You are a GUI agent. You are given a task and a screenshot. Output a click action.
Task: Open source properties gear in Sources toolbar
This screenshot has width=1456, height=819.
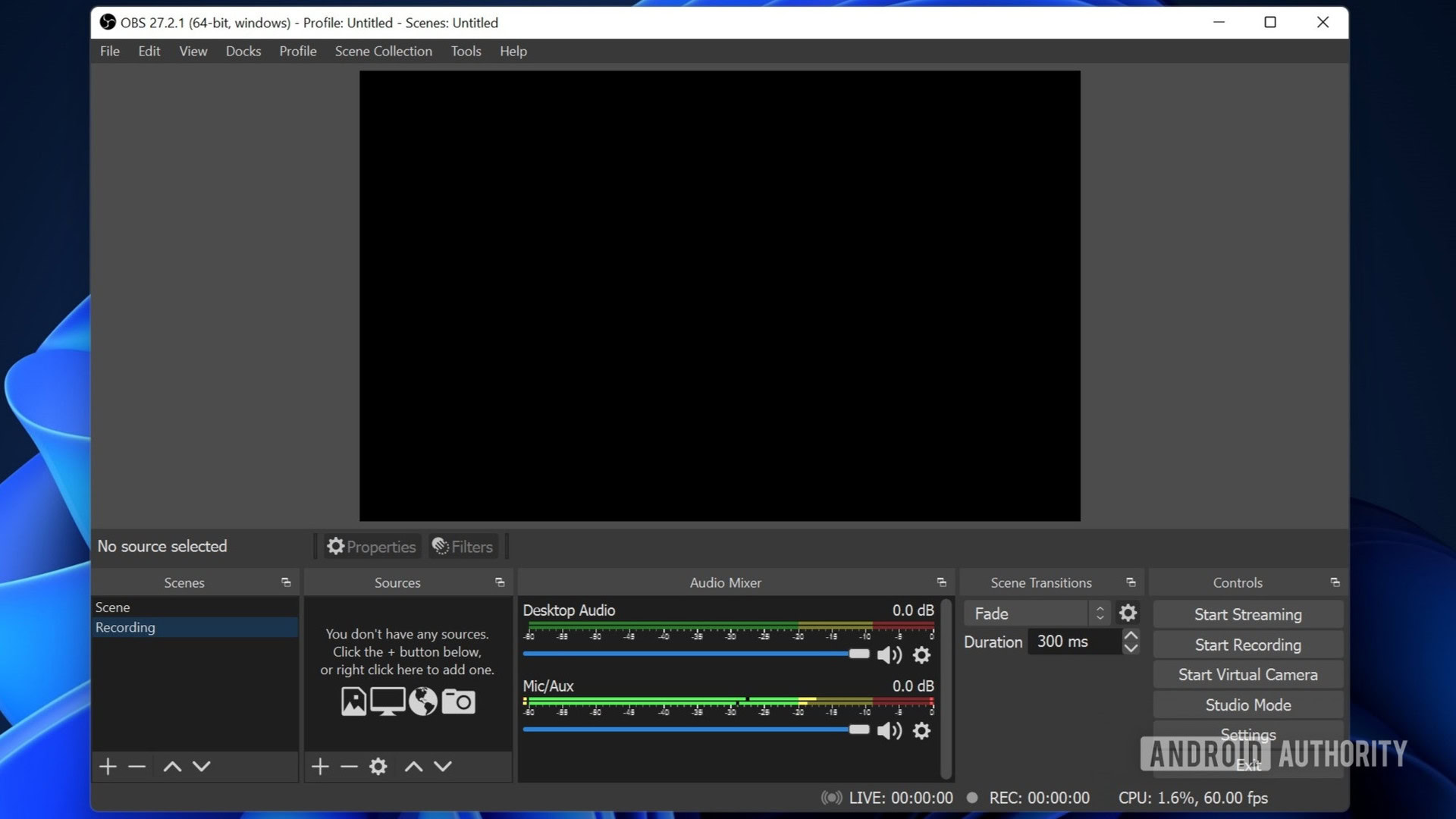pyautogui.click(x=378, y=767)
